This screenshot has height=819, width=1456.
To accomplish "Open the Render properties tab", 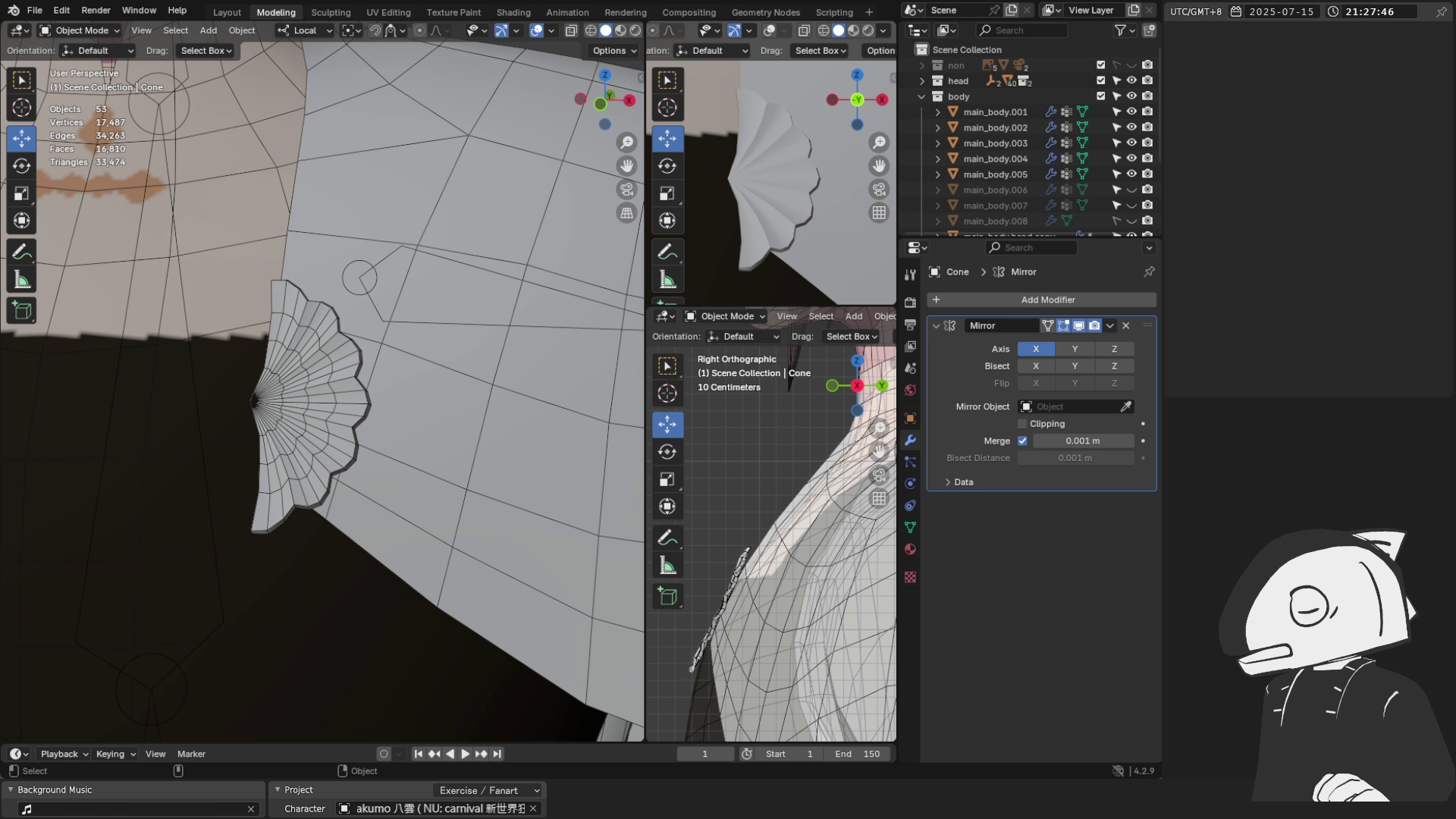I will pos(910,303).
